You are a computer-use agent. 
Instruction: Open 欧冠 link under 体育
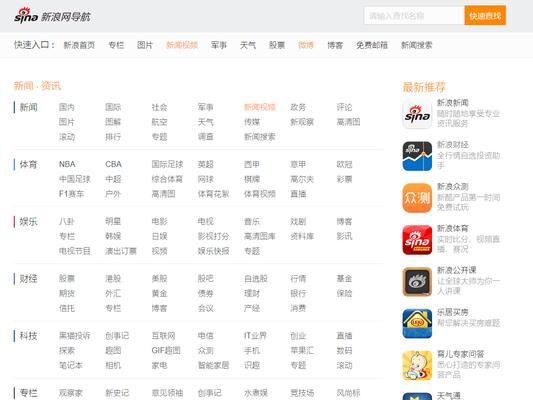pos(344,164)
